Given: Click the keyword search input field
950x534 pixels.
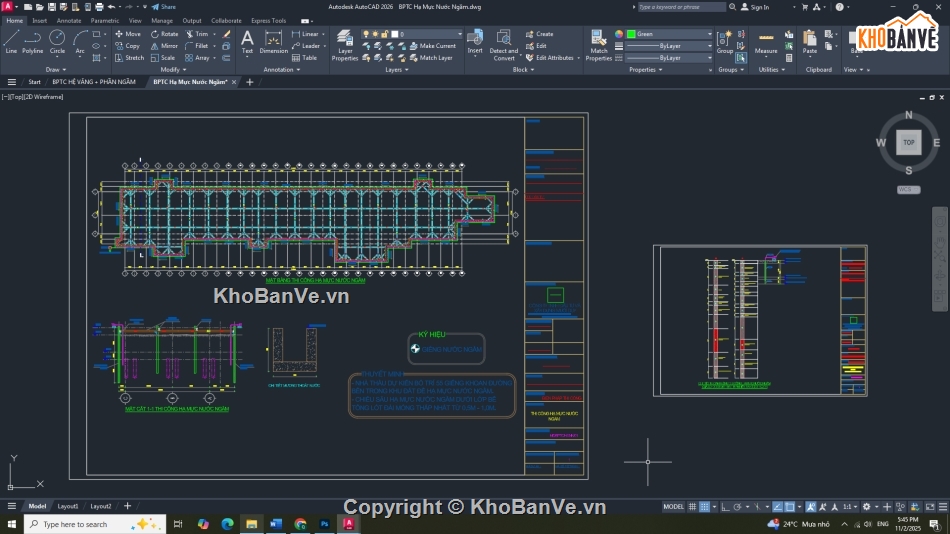Looking at the screenshot, I should 682,7.
